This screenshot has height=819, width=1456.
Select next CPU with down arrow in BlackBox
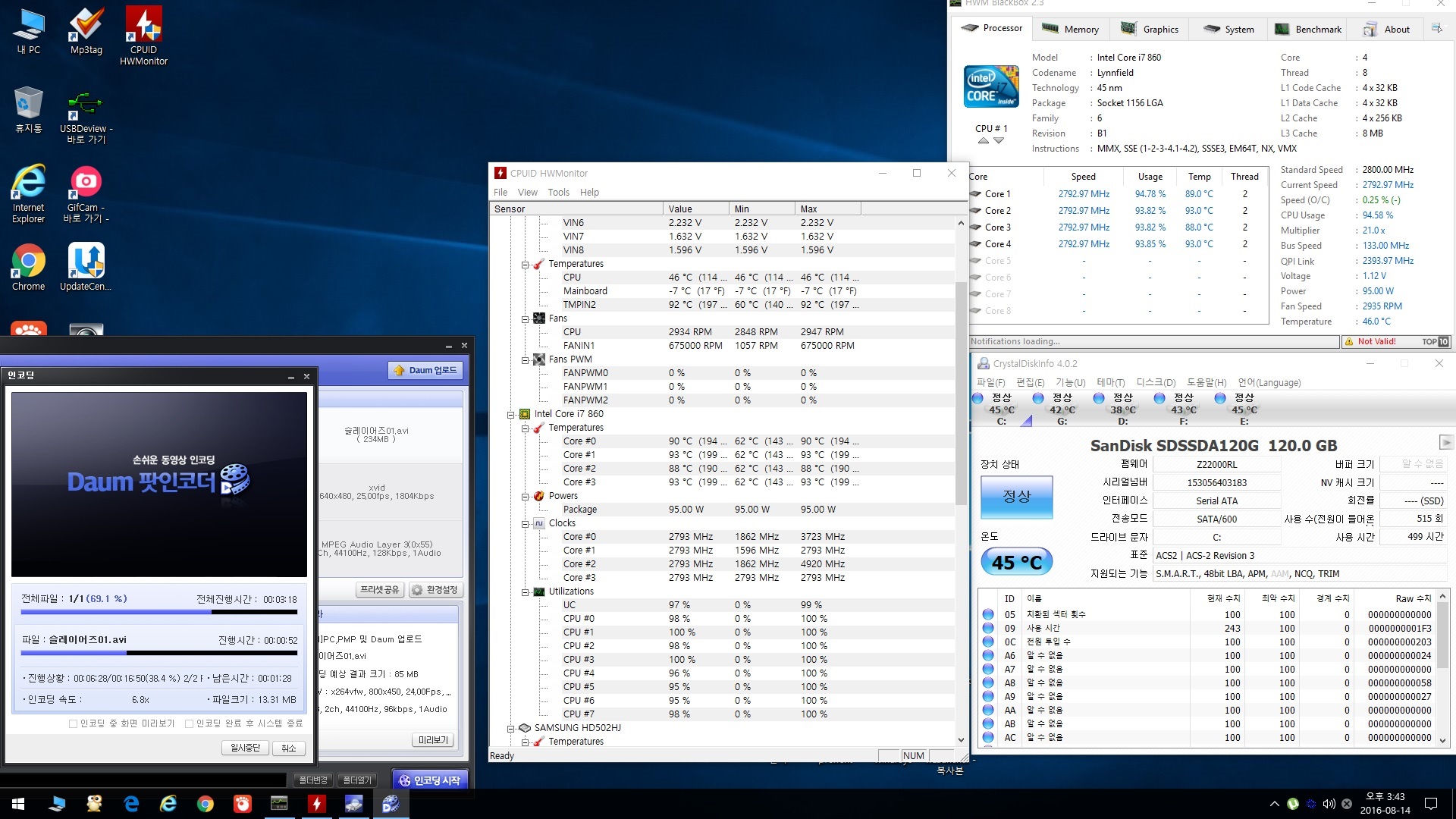click(x=999, y=141)
